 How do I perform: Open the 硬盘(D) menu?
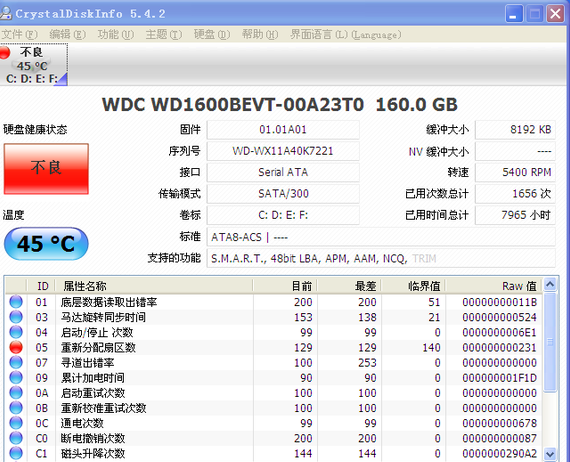pos(212,35)
